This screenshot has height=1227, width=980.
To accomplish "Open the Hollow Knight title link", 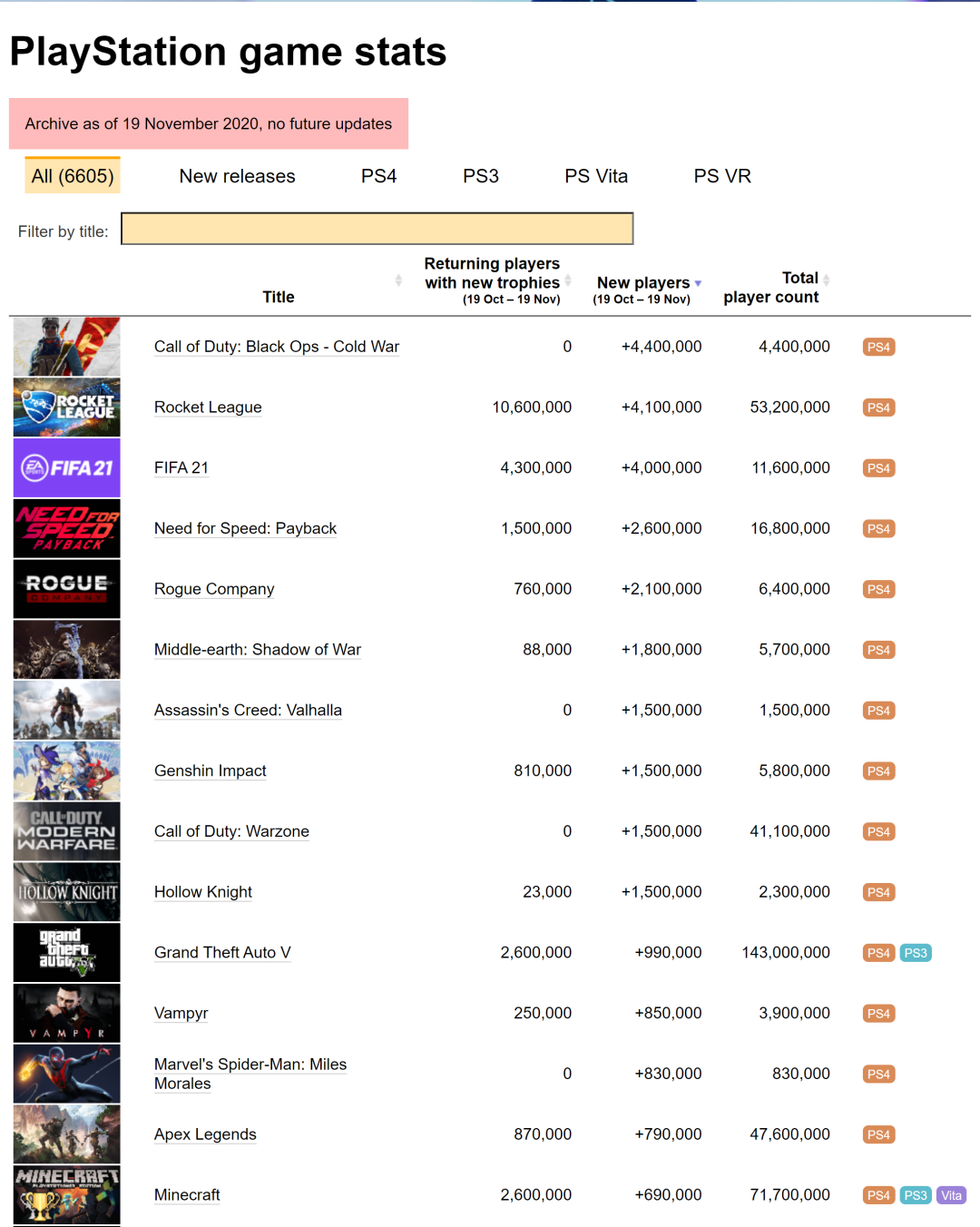I will pyautogui.click(x=203, y=892).
